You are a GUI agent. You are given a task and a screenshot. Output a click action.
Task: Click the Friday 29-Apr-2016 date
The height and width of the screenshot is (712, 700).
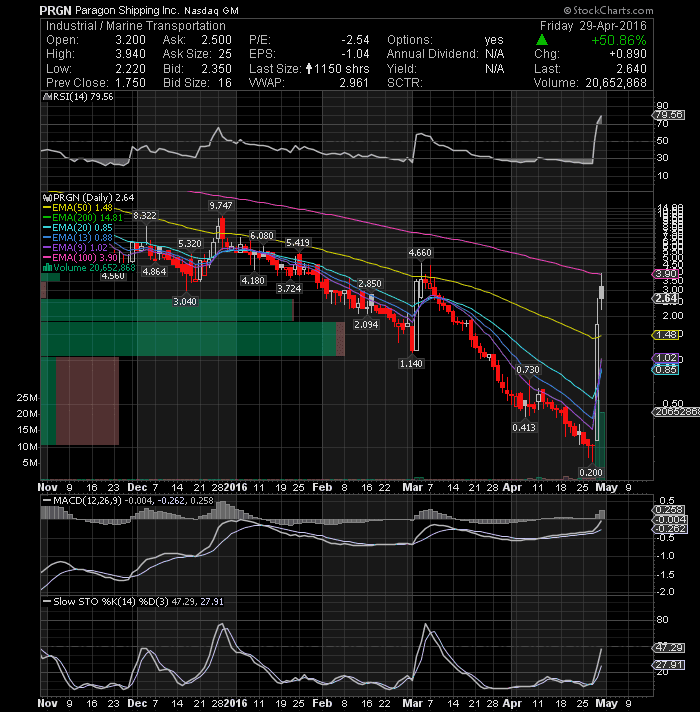[593, 26]
